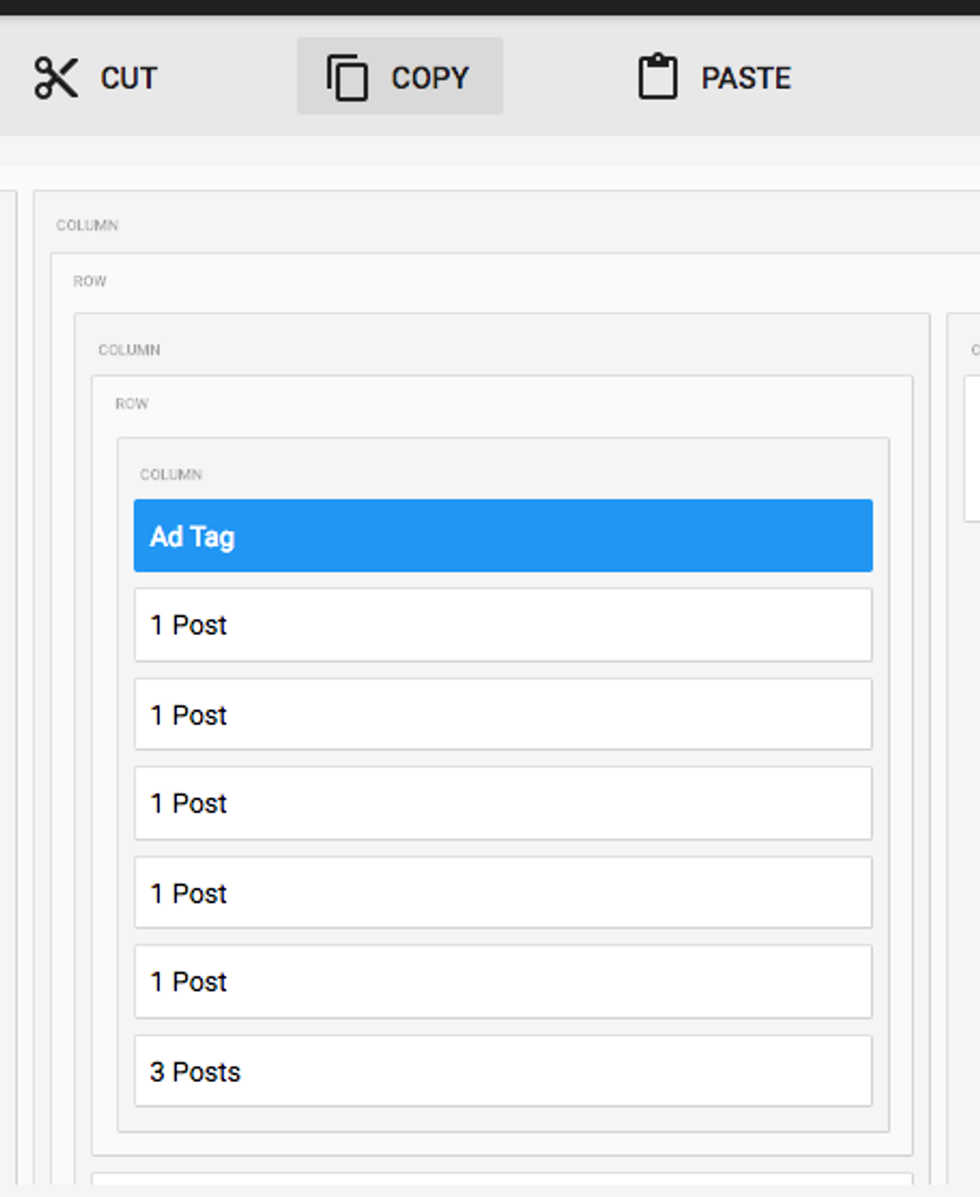Choose the fourth 1 Post block
The image size is (980, 1197).
pos(503,893)
